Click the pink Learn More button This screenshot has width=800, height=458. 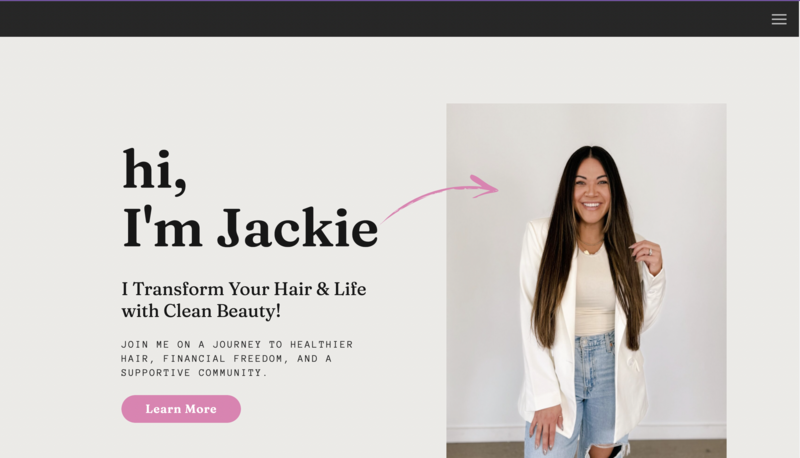click(x=181, y=409)
